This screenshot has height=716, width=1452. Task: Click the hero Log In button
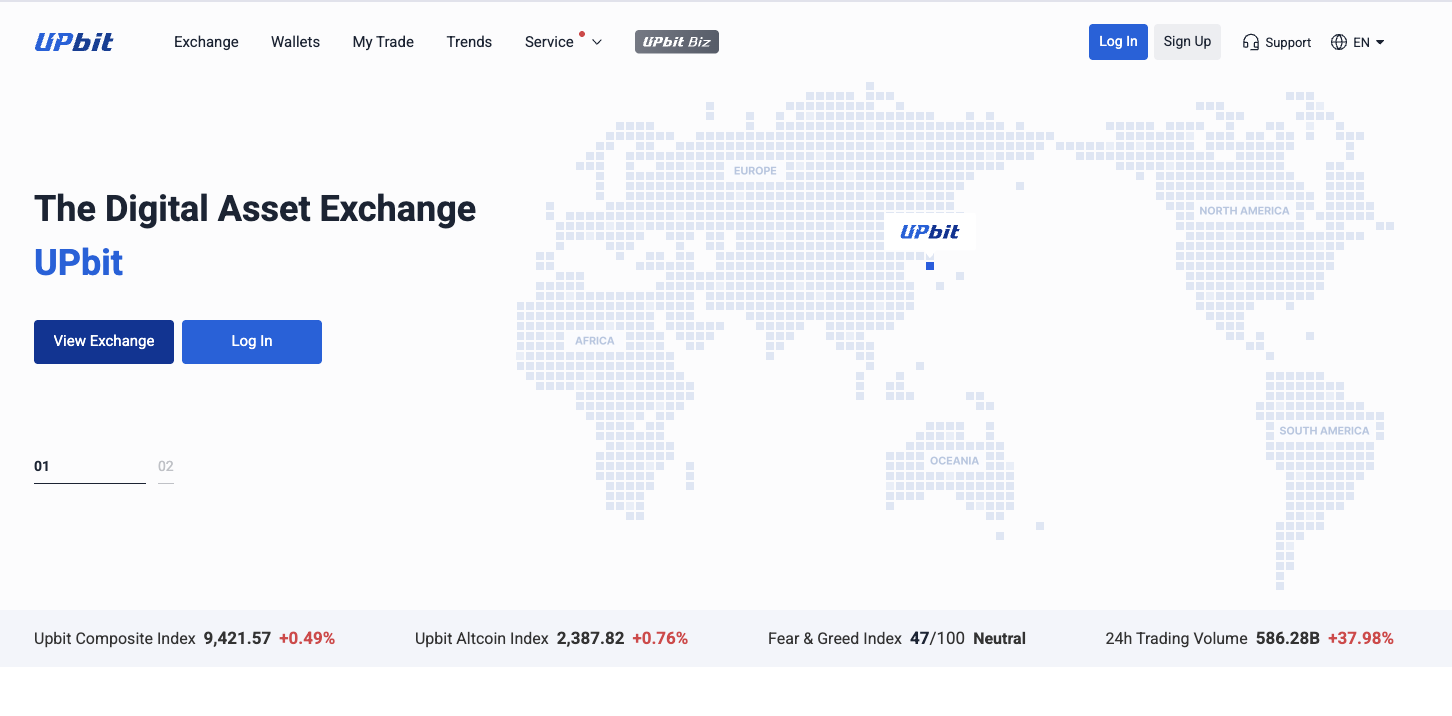coord(252,342)
